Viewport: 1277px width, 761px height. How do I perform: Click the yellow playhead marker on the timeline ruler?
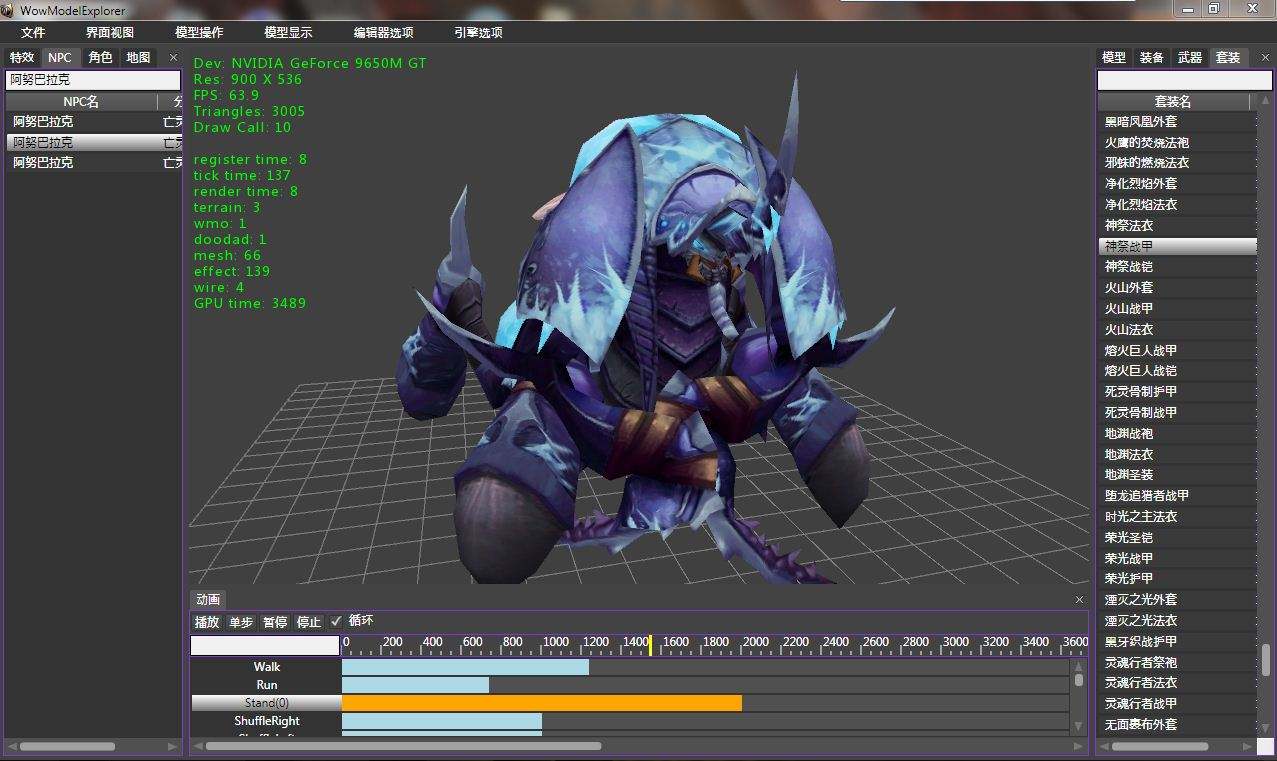pyautogui.click(x=650, y=645)
